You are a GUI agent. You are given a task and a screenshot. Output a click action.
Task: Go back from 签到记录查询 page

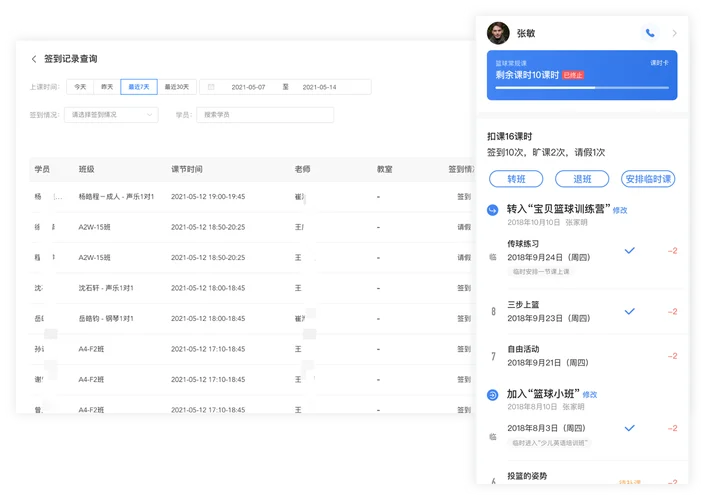[x=34, y=59]
